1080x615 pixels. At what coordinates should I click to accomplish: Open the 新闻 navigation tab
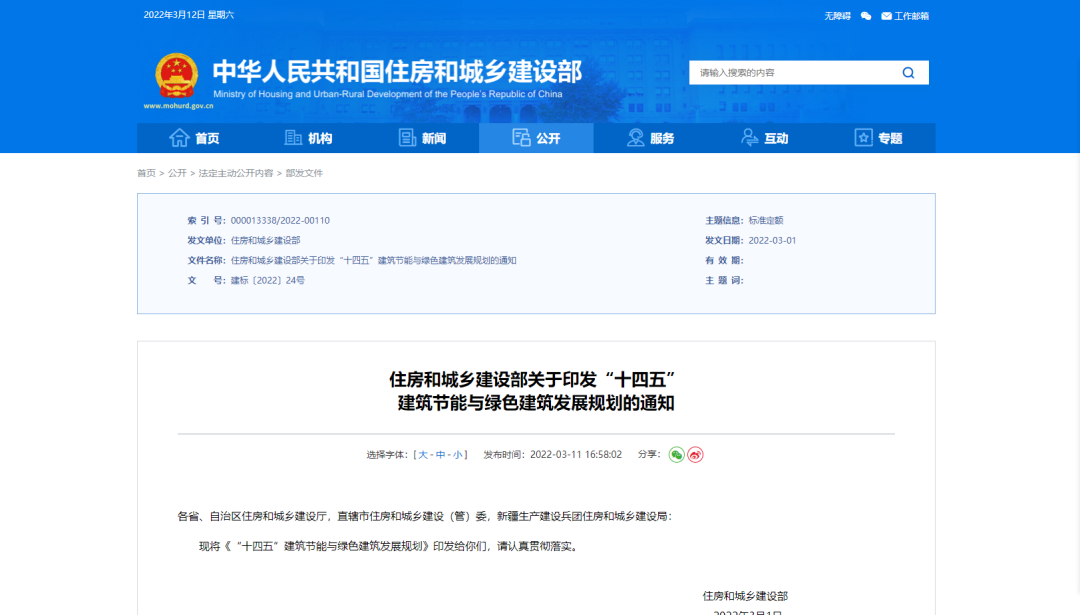point(422,138)
